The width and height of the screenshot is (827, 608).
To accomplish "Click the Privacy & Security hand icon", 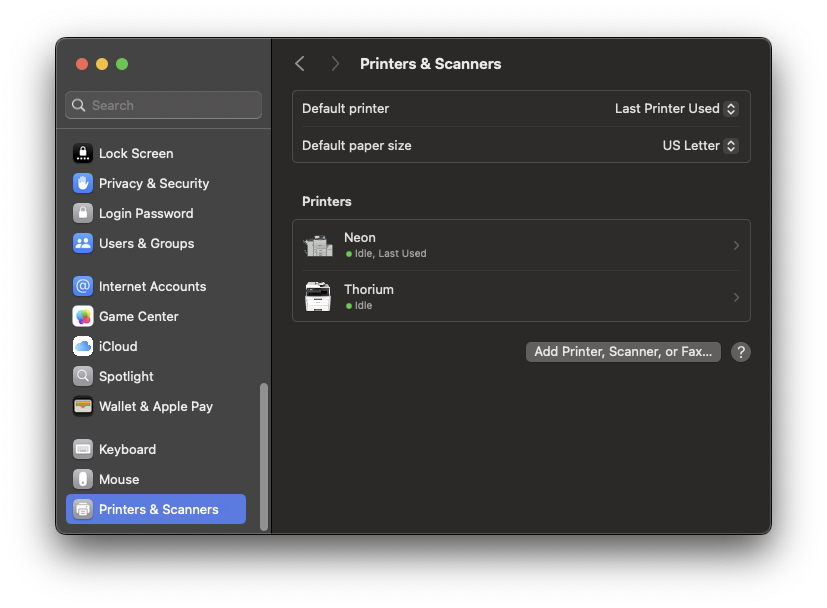I will point(83,184).
